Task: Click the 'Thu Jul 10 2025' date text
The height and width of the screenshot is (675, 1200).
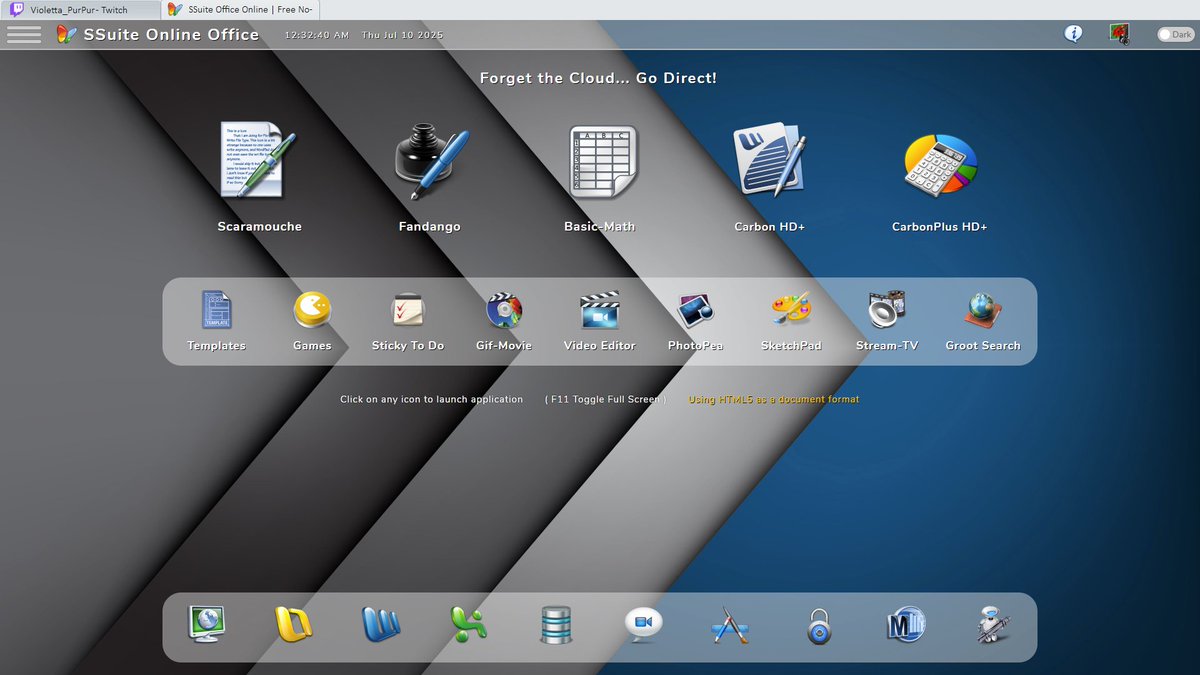Action: click(x=402, y=35)
